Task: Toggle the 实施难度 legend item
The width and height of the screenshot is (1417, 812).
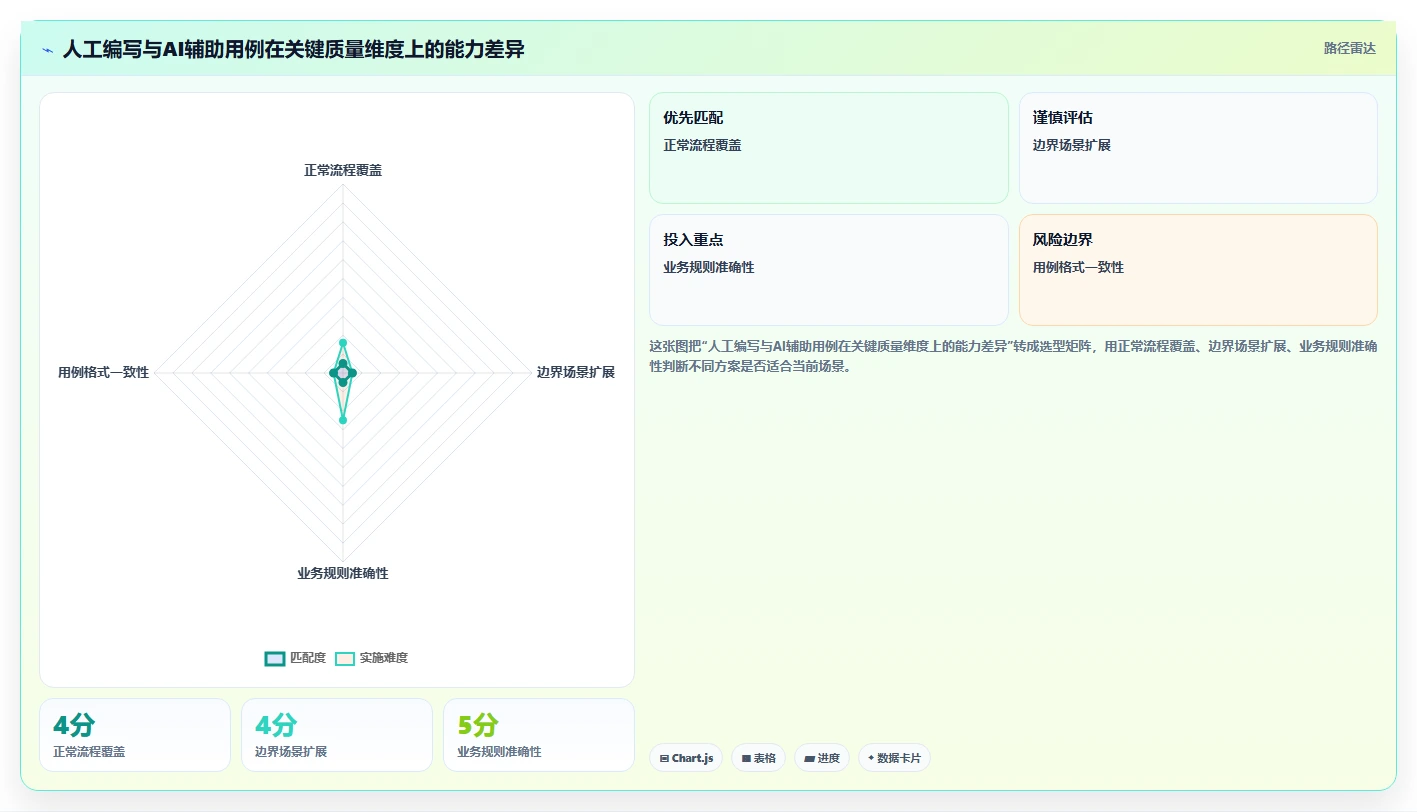Action: (x=371, y=658)
